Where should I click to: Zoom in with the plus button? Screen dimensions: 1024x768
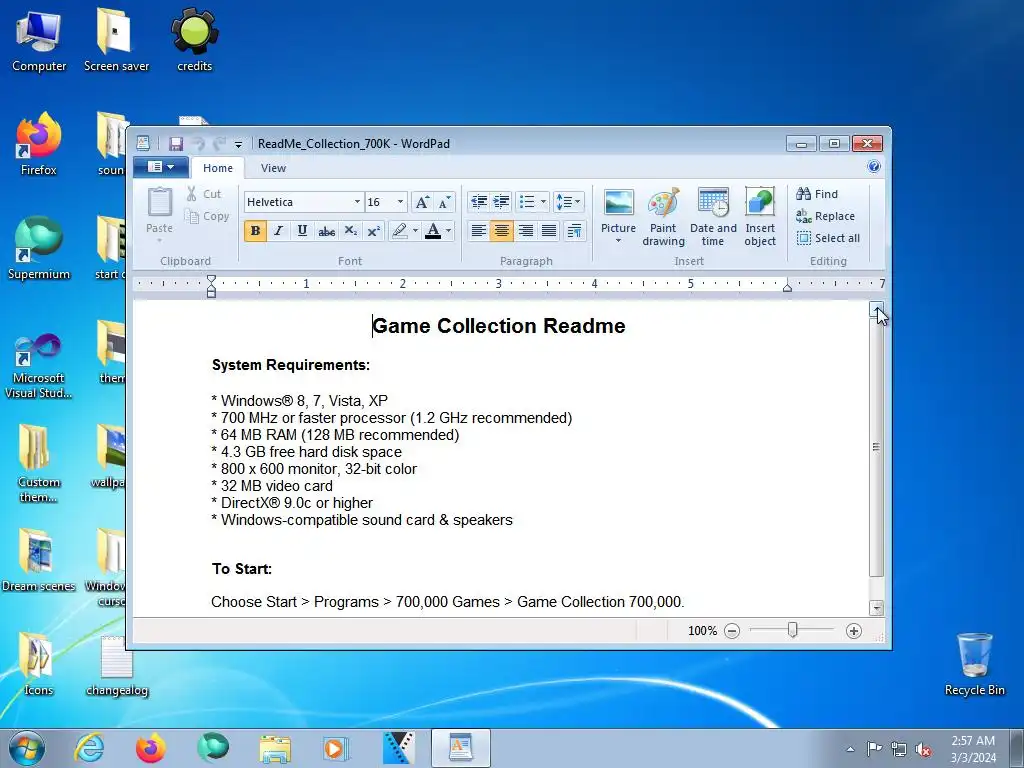(854, 631)
